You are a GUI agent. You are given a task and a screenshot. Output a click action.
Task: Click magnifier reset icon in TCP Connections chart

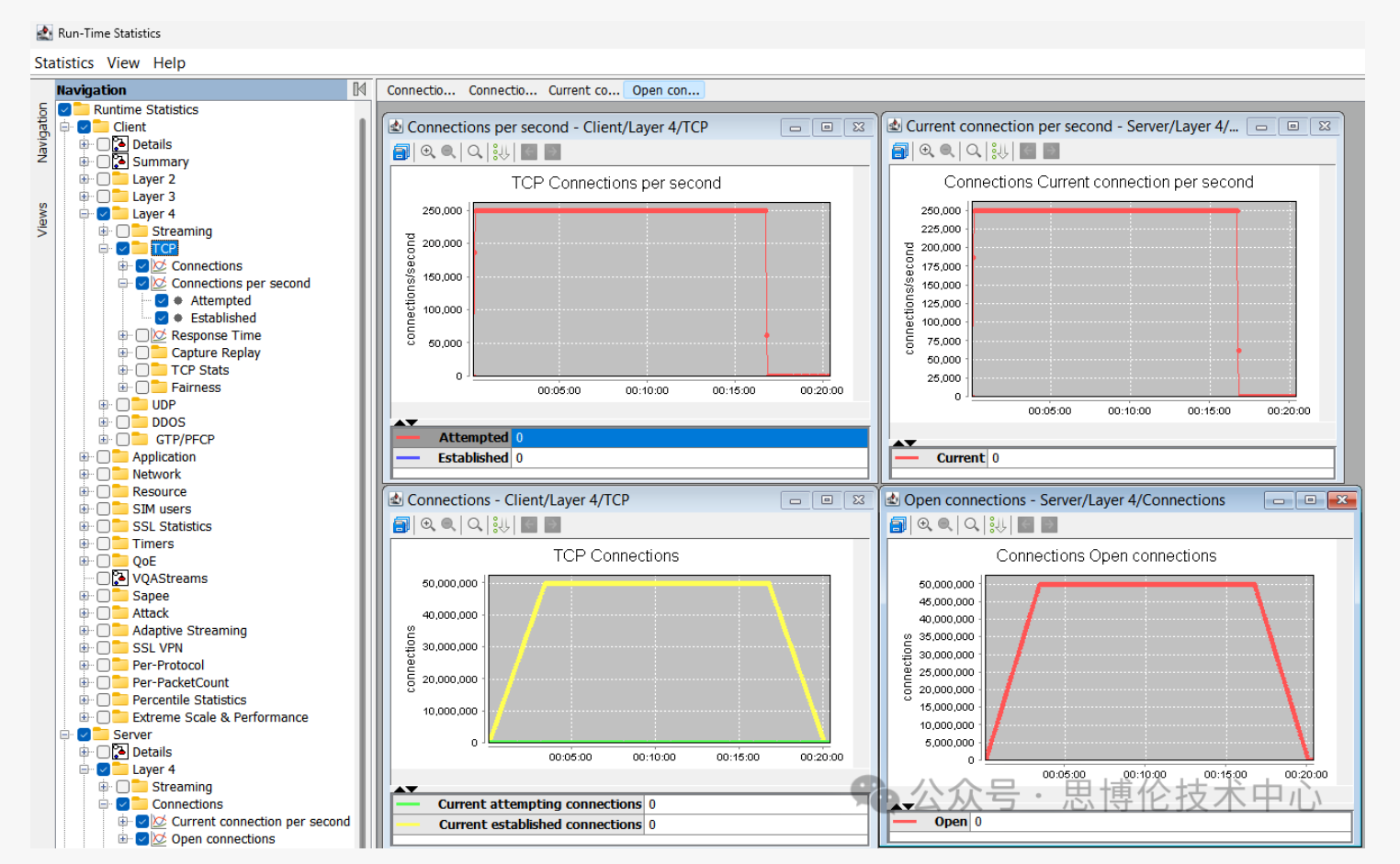(x=475, y=525)
